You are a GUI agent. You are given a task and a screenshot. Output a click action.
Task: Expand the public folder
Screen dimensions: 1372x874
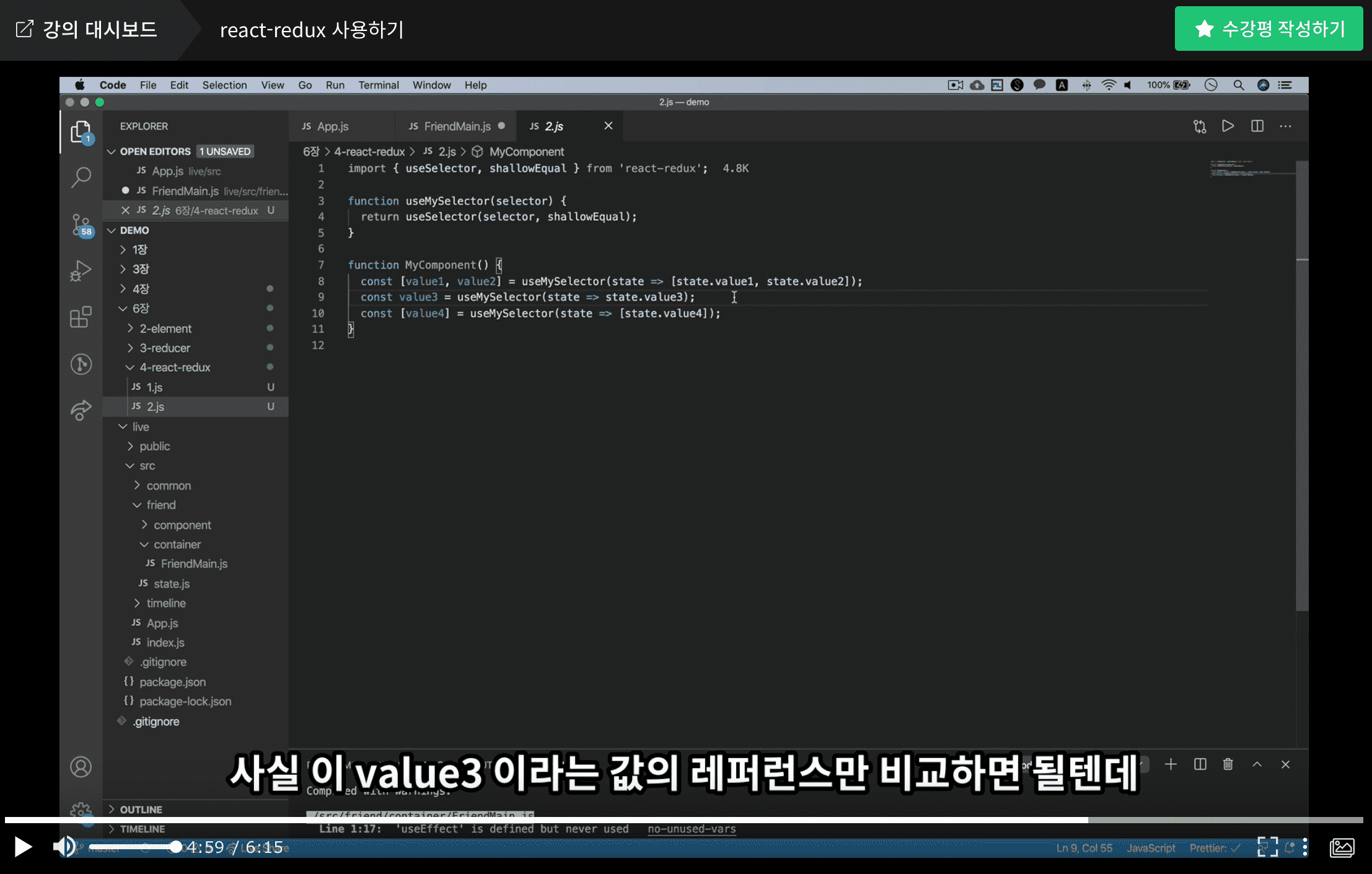click(155, 446)
